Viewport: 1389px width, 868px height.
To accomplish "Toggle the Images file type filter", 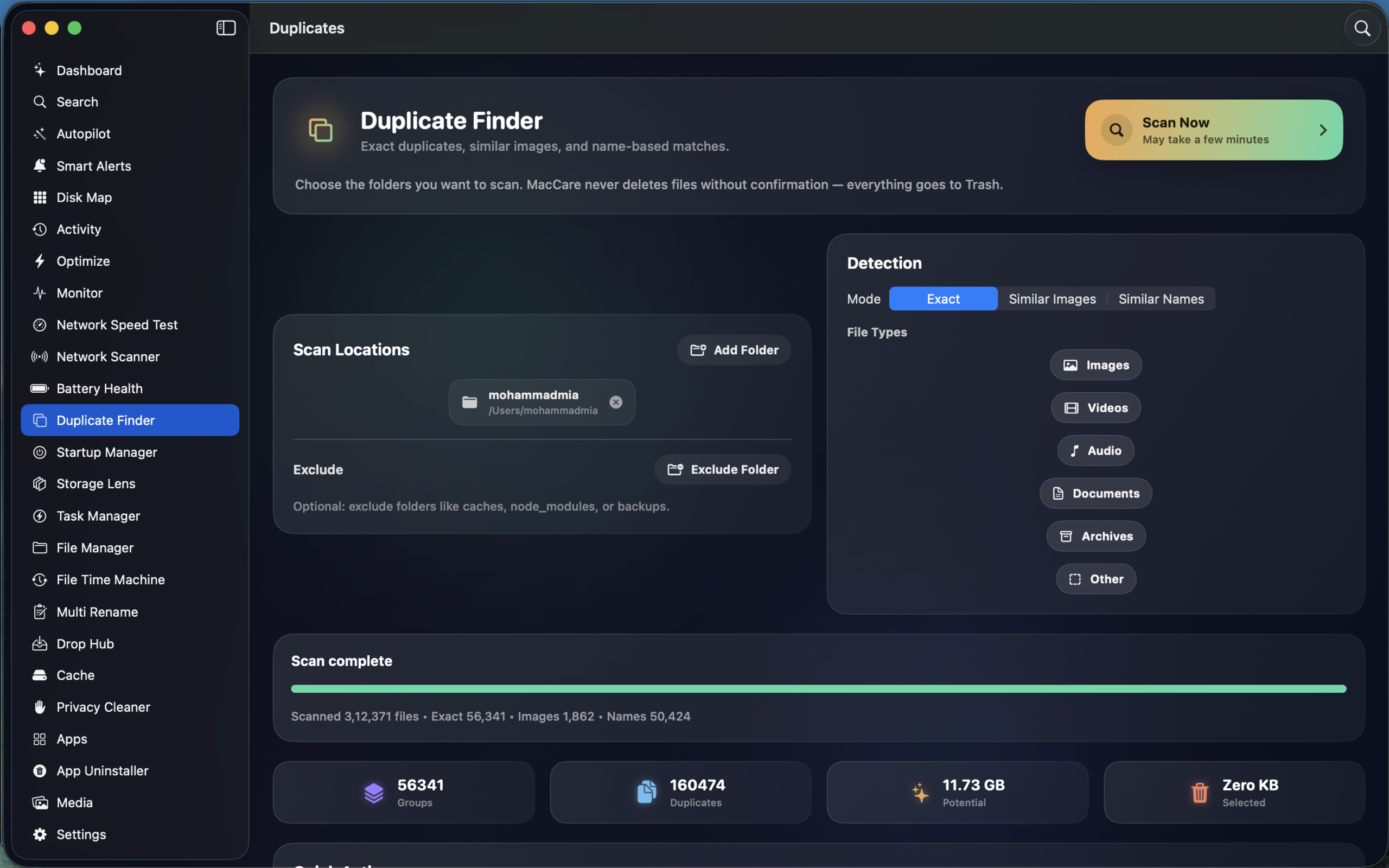I will click(x=1095, y=365).
